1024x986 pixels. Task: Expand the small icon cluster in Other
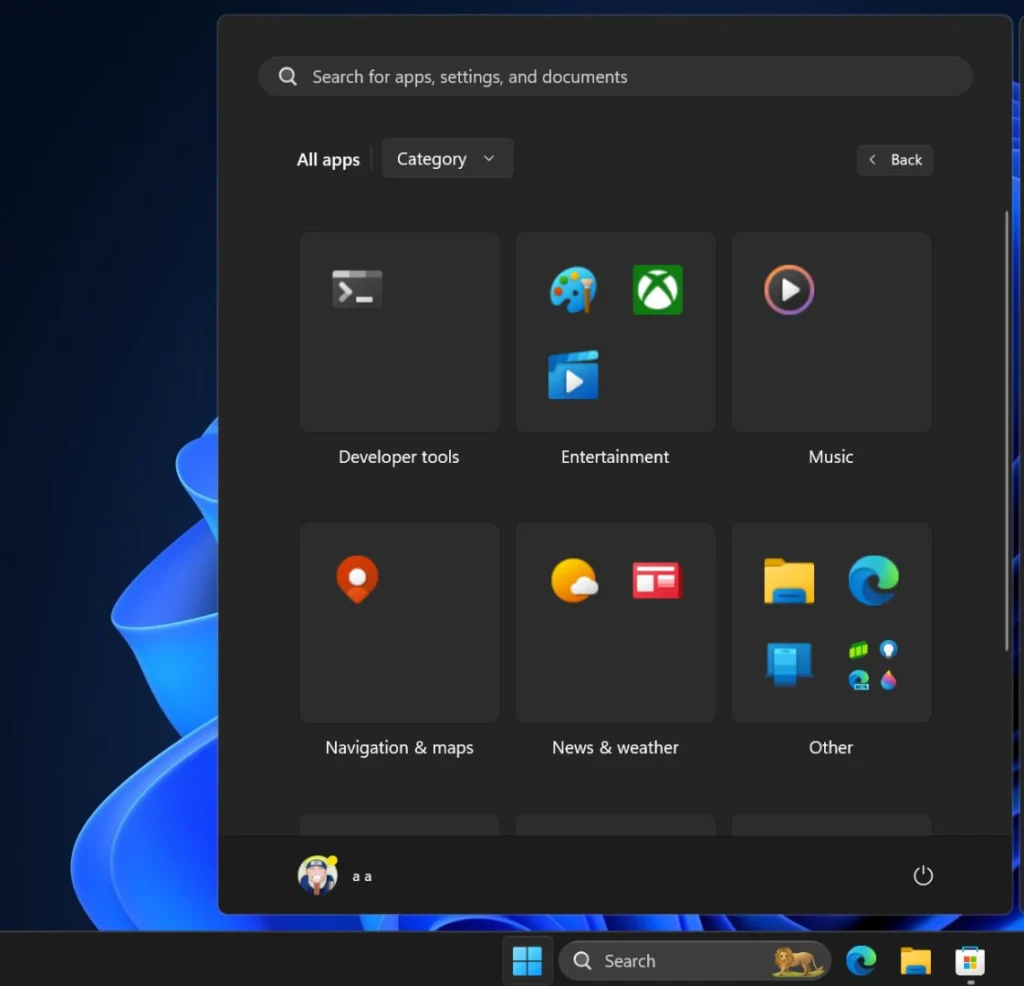click(873, 665)
